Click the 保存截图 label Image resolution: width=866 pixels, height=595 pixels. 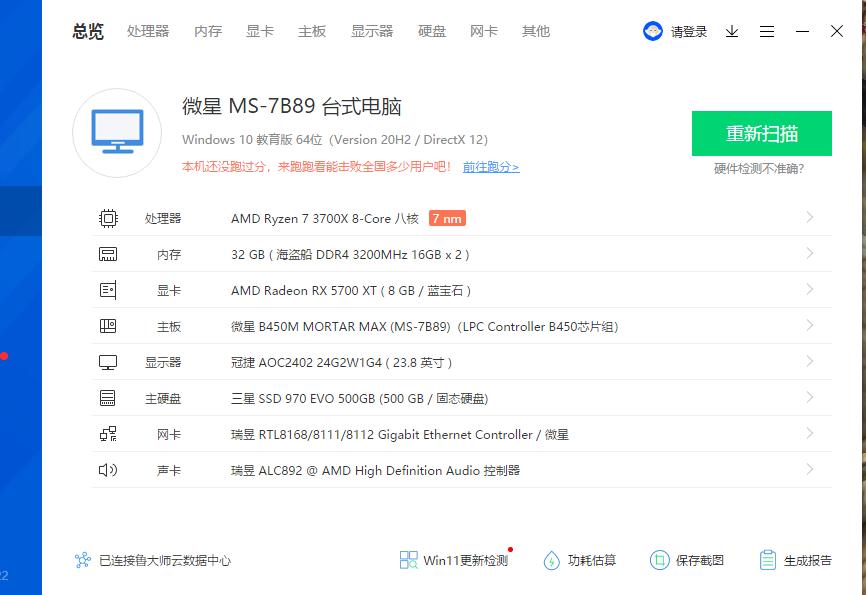point(700,560)
